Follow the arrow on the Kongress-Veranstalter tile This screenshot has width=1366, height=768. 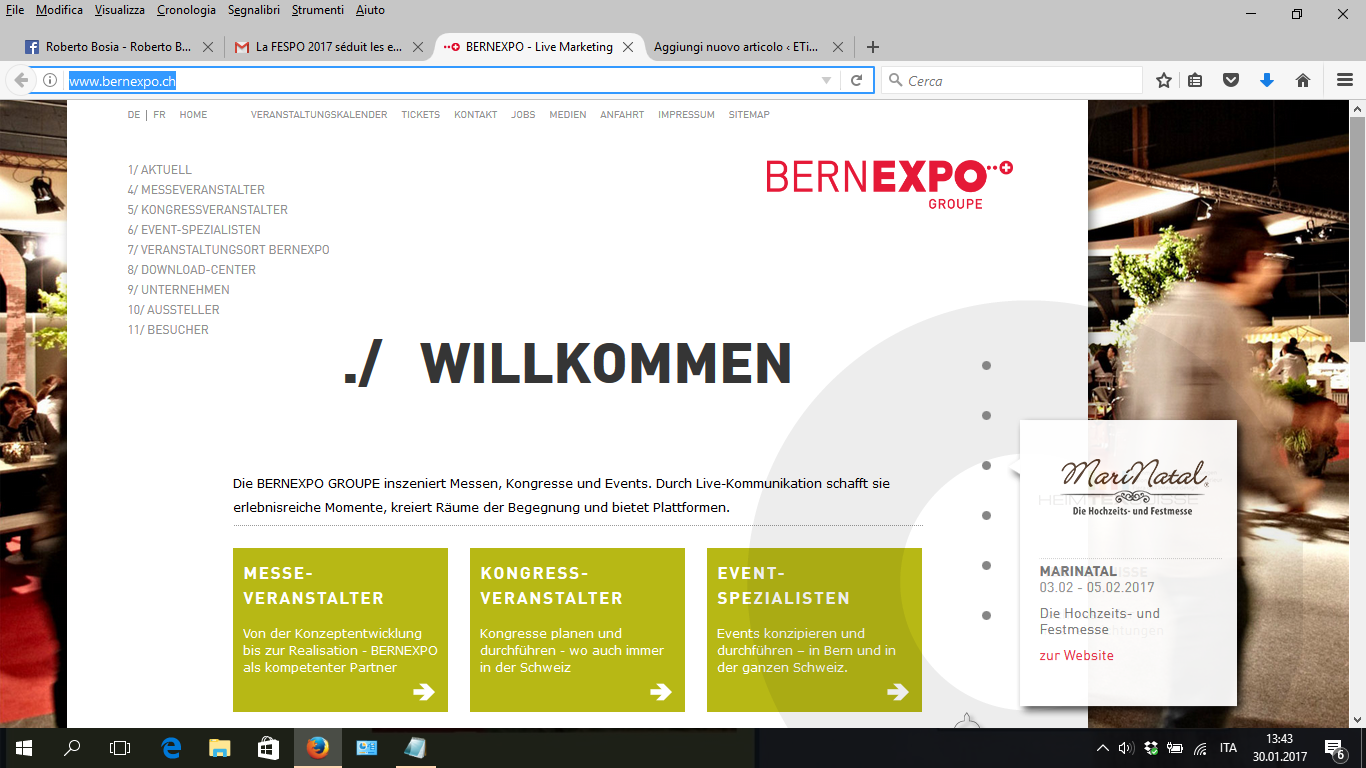tap(661, 691)
